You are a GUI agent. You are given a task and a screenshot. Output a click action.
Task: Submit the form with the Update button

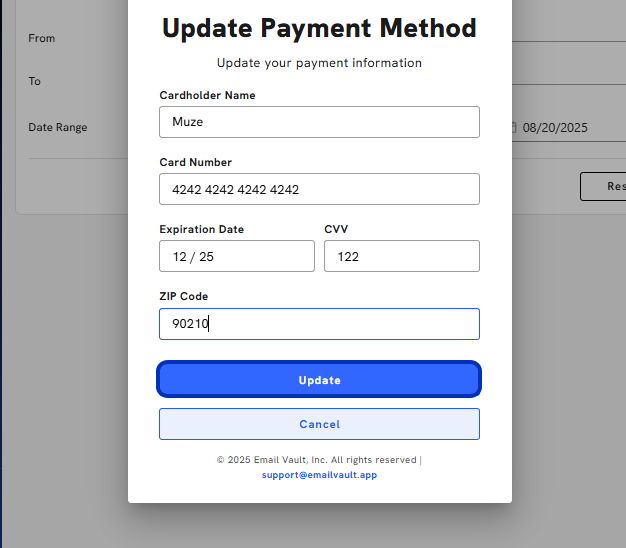click(x=319, y=379)
